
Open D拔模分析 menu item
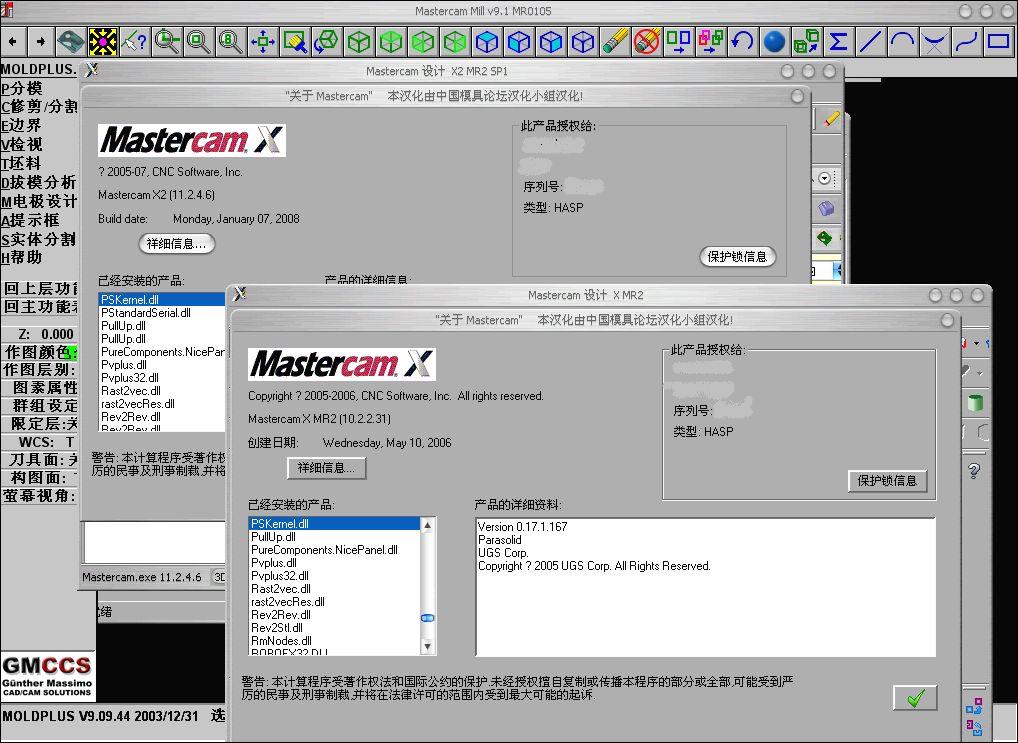[38, 183]
